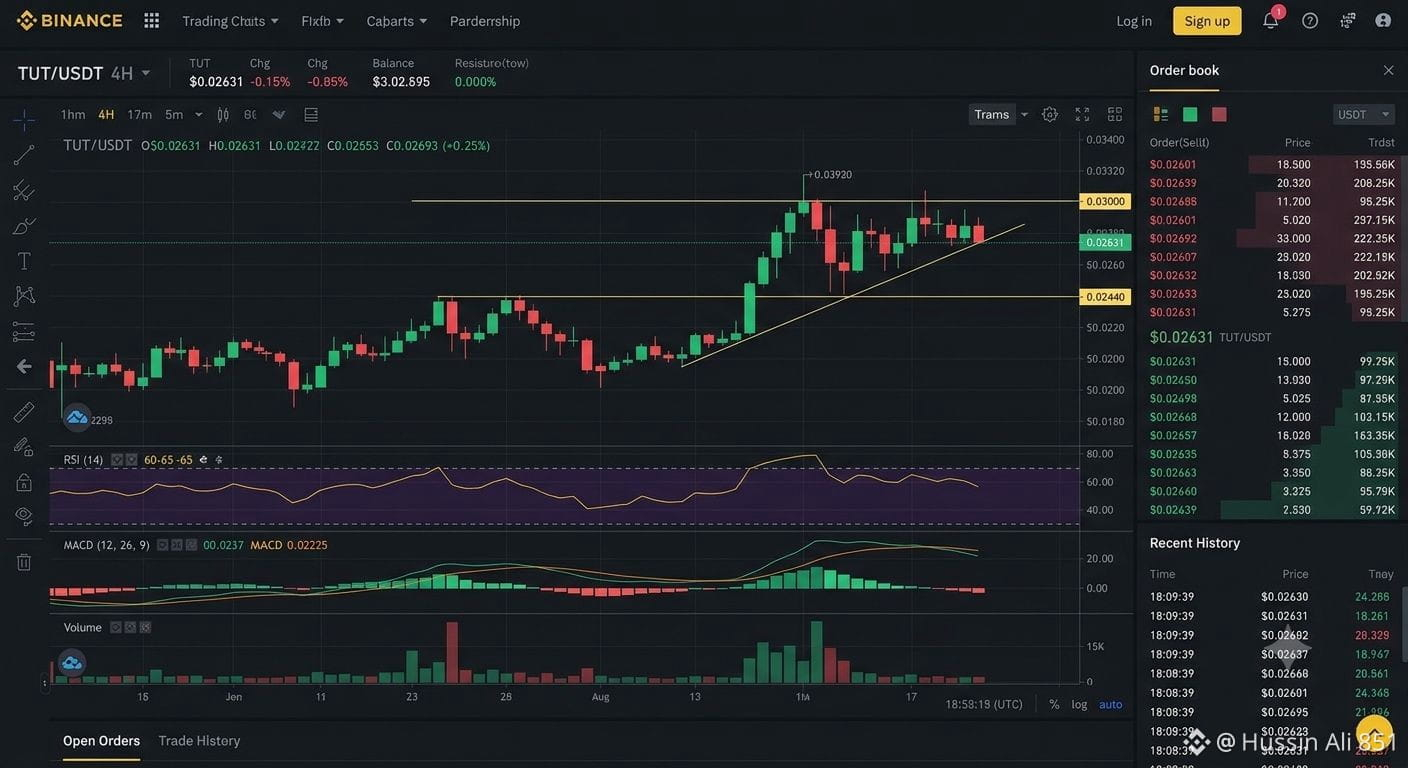Click the Binance logo
The height and width of the screenshot is (768, 1408).
[x=69, y=20]
